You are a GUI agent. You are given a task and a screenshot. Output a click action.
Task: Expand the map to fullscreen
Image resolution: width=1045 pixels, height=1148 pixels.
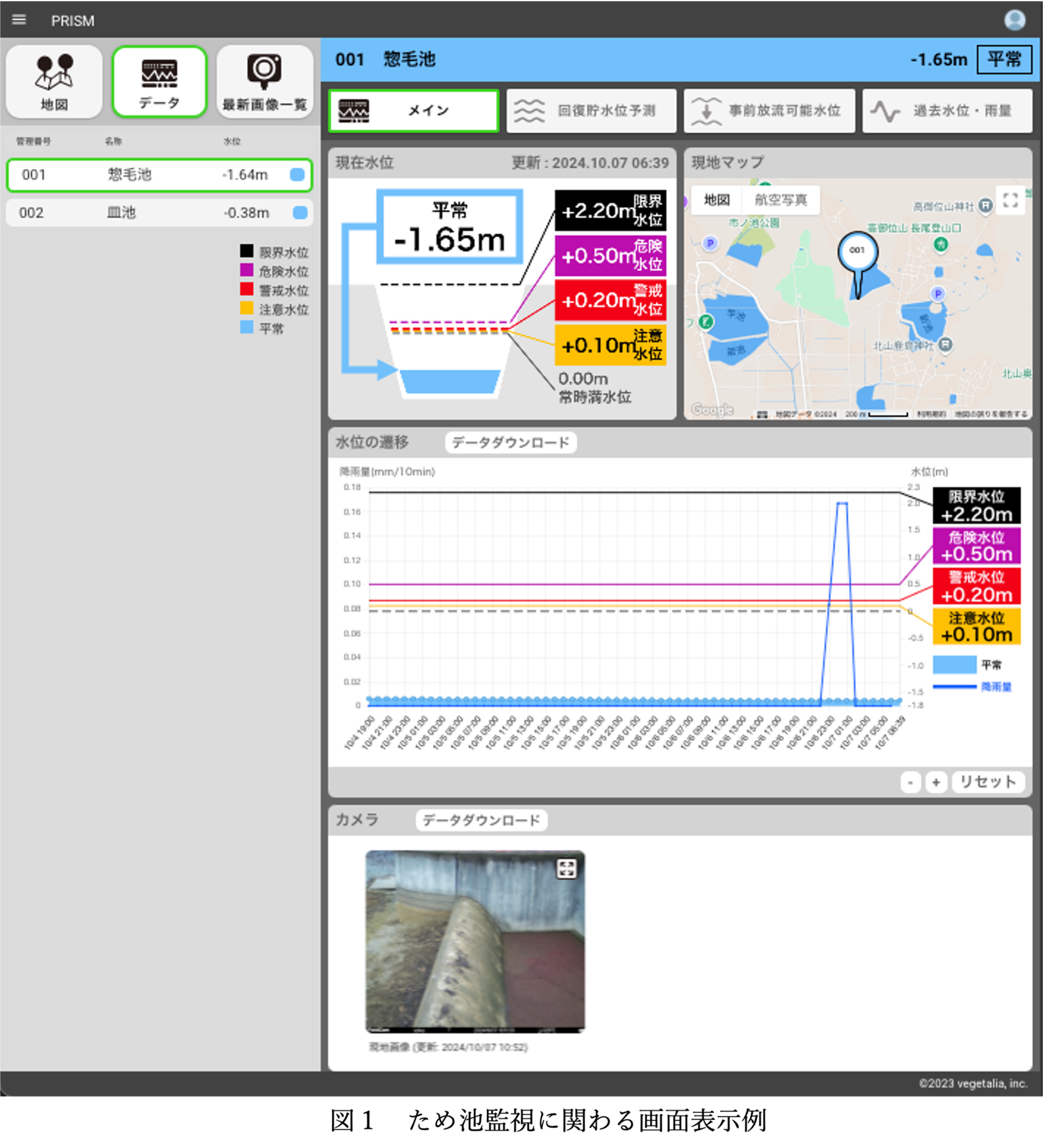point(1010,200)
